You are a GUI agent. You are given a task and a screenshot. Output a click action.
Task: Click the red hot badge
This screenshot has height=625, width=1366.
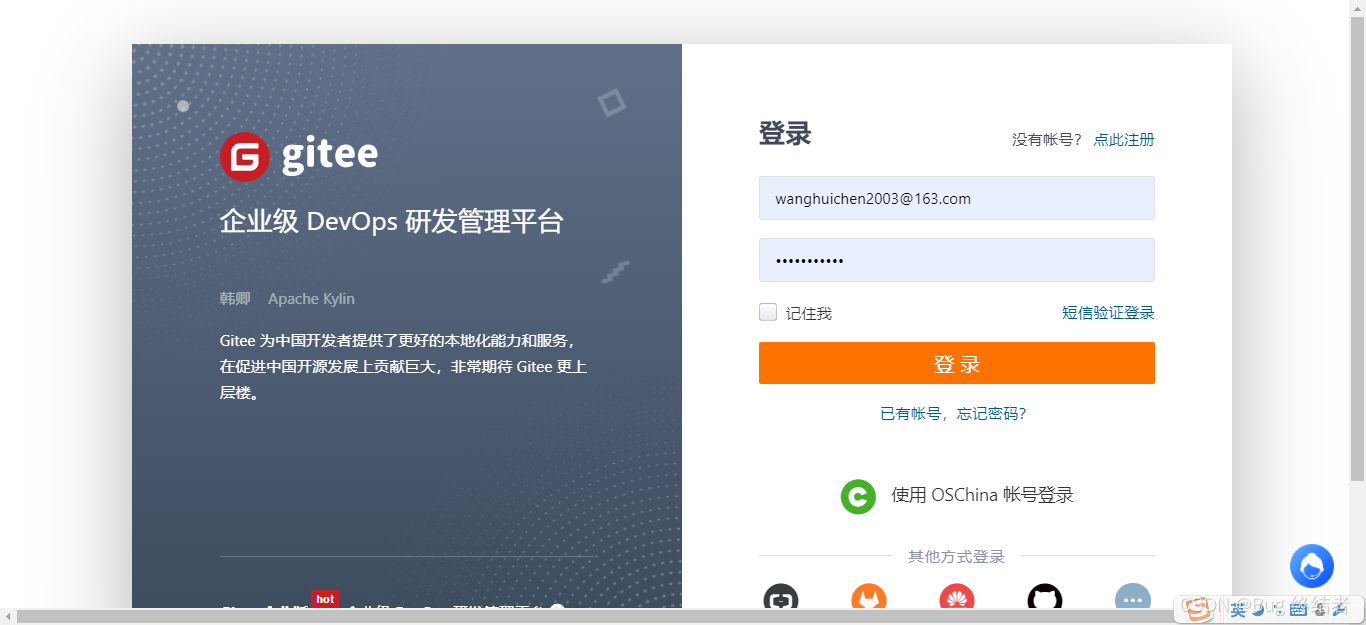pyautogui.click(x=325, y=599)
